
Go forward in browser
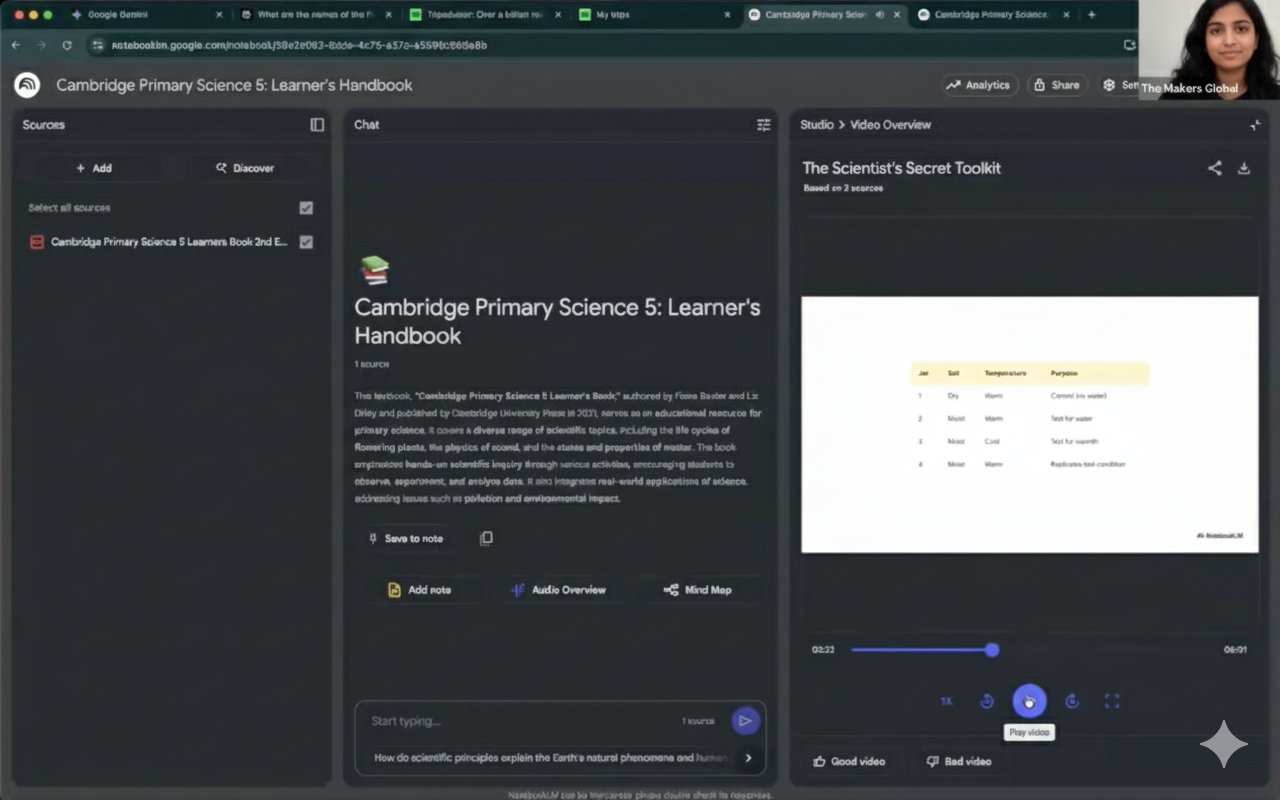(41, 45)
